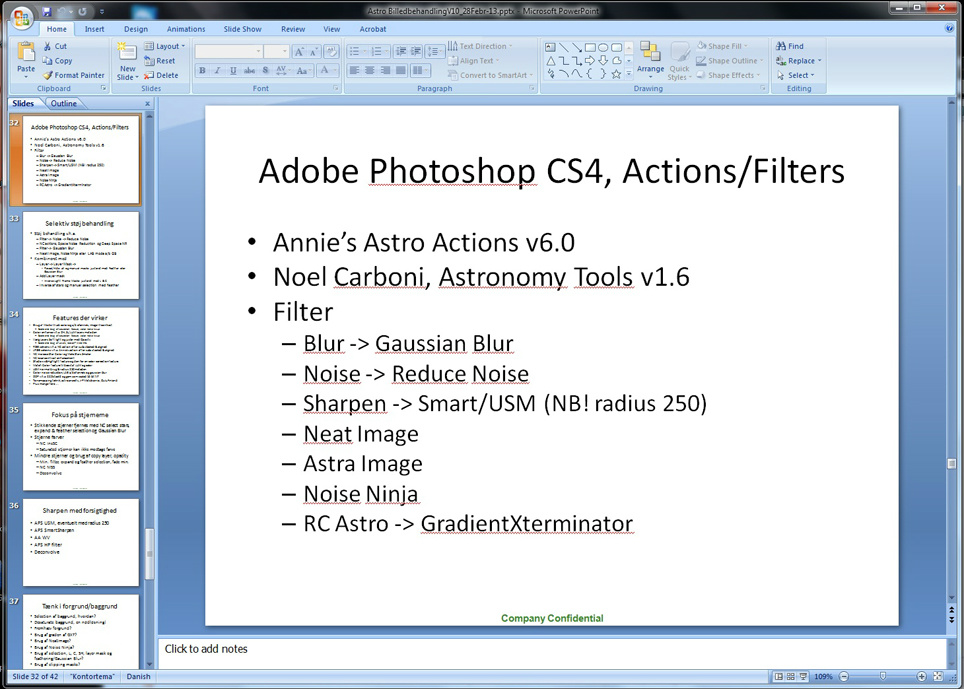This screenshot has height=689, width=964.
Task: Toggle Bold formatting
Action: (x=202, y=71)
